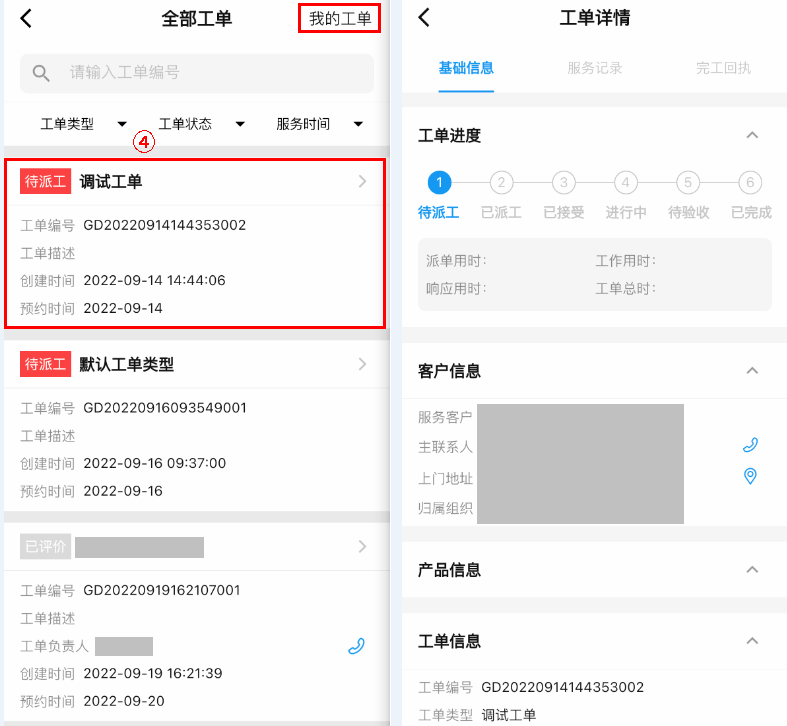Viewport: 787px width, 726px height.
Task: Select progress step 4 进行中
Action: tap(625, 182)
